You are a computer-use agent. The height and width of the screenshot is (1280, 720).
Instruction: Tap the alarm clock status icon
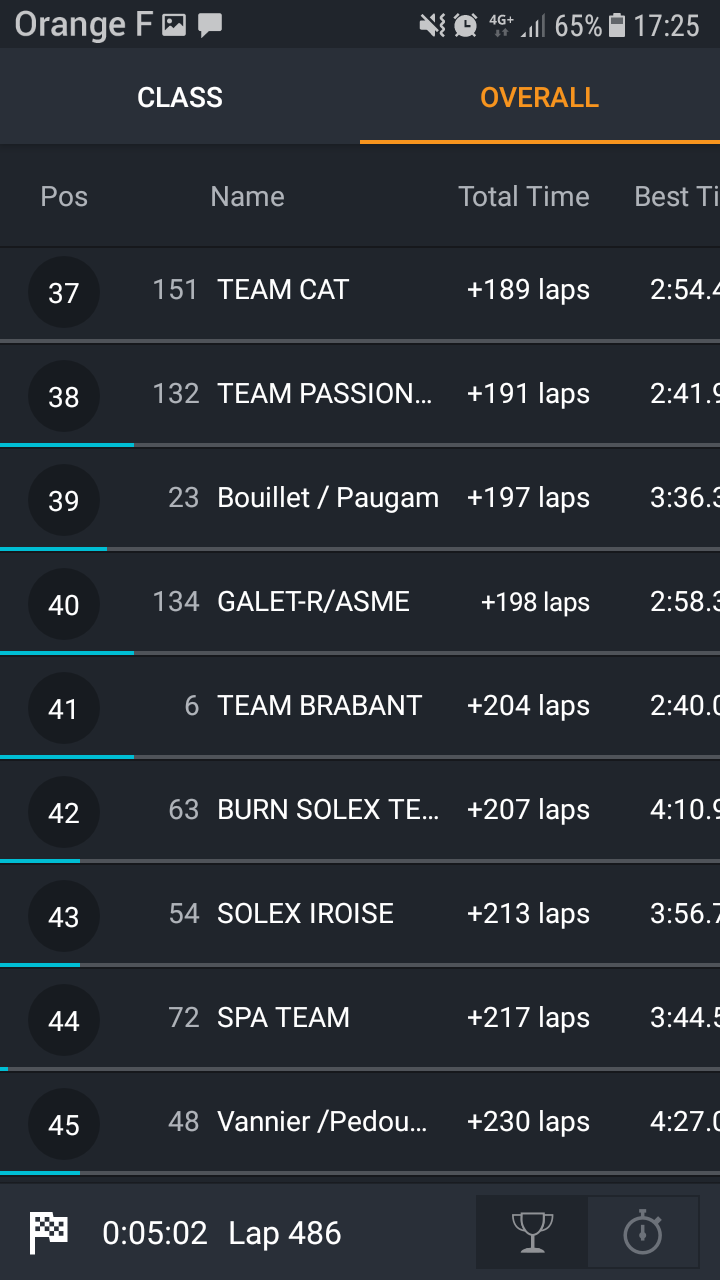465,25
